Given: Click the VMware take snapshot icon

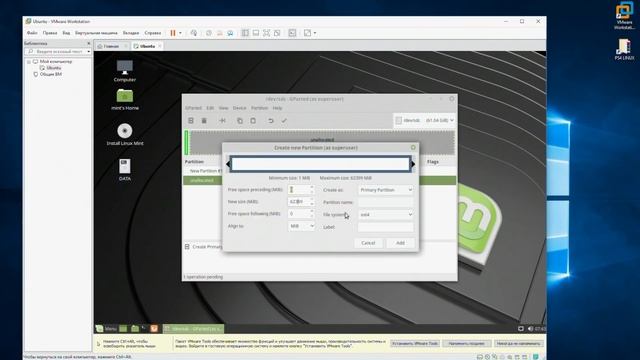Looking at the screenshot, I should (x=209, y=33).
